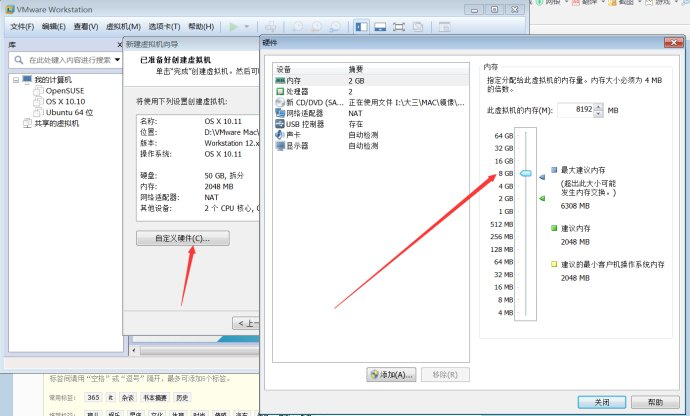Click the USB controller icon
The image size is (690, 416).
(x=280, y=124)
